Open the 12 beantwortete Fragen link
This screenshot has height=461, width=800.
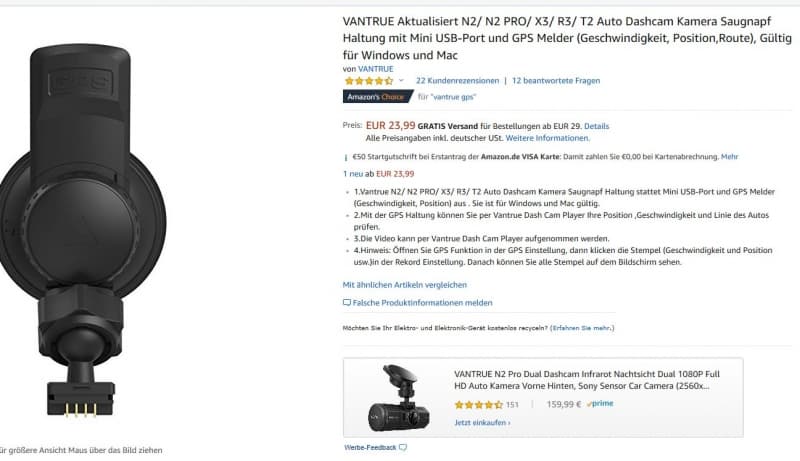point(556,81)
